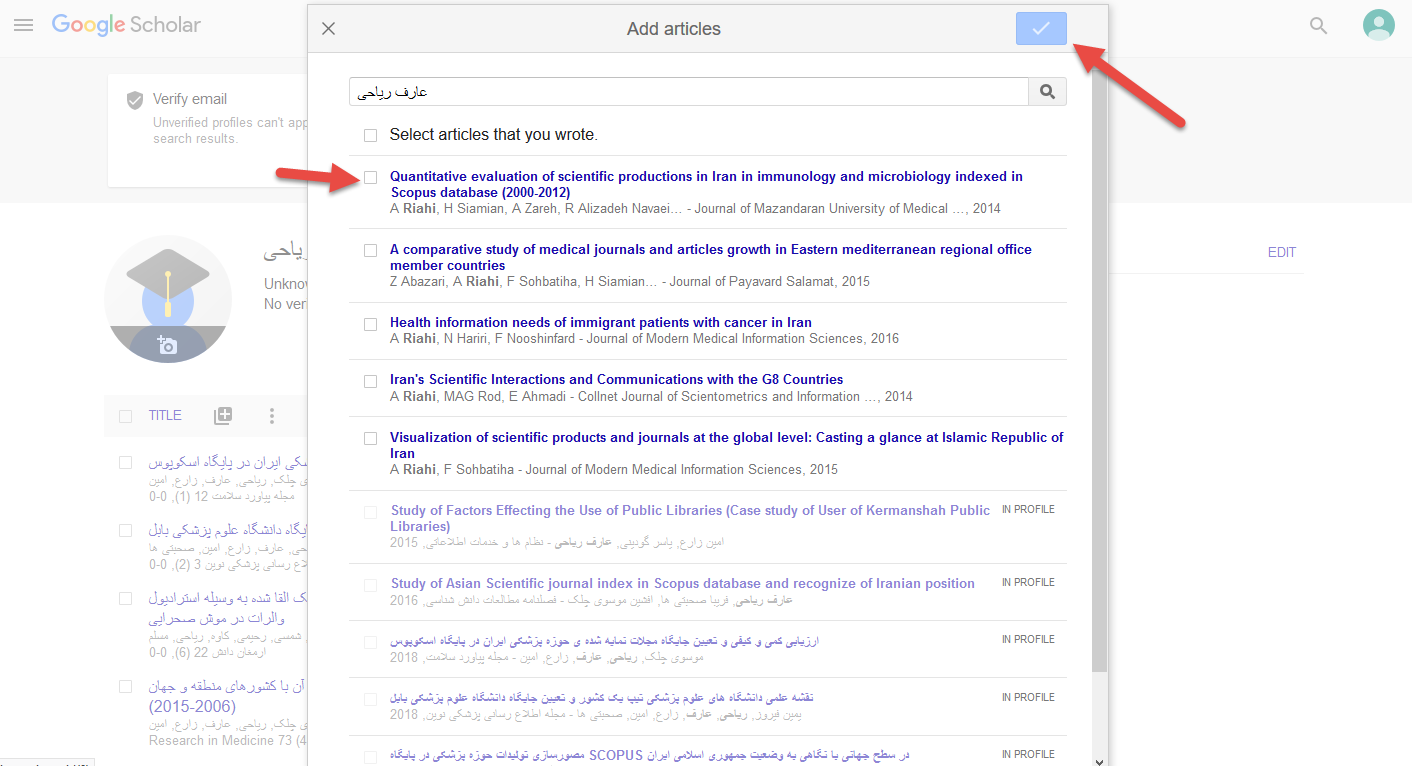
Task: Sort by clicking the TITLE column header
Action: click(165, 416)
